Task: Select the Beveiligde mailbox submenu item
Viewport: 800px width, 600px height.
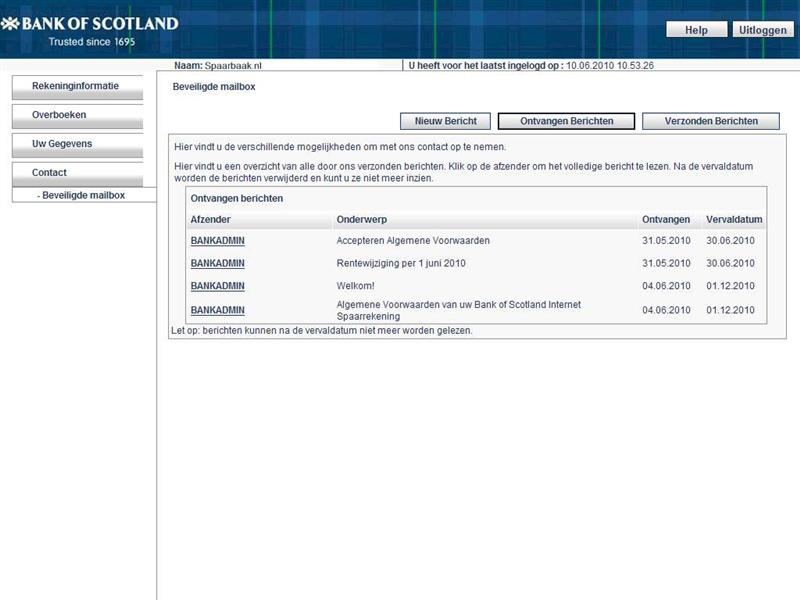Action: pyautogui.click(x=83, y=195)
